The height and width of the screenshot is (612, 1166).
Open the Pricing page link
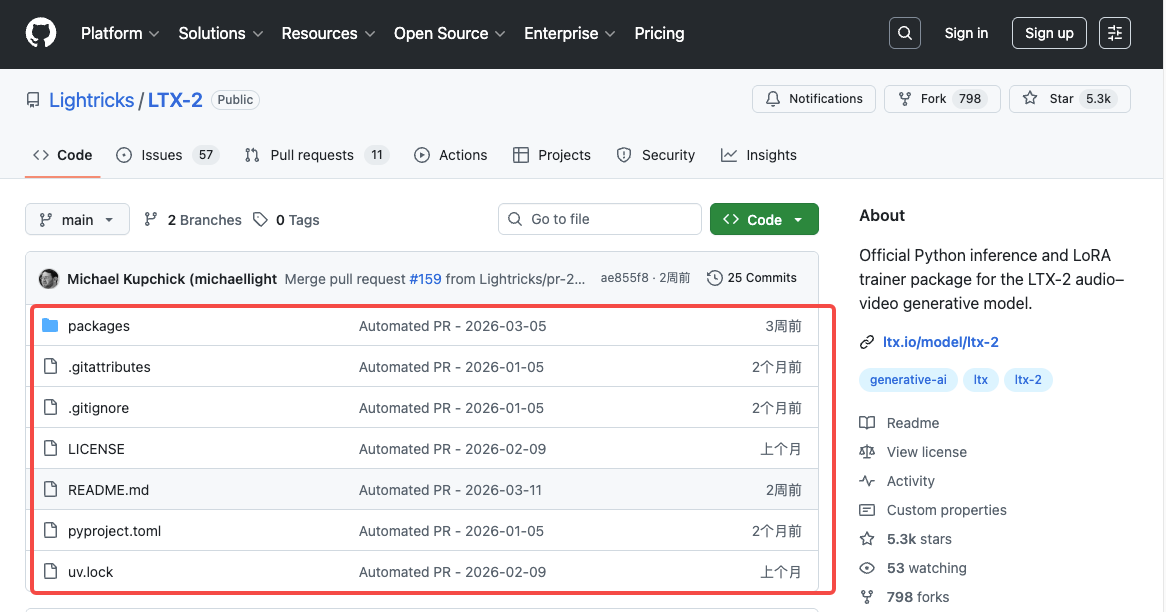[659, 33]
